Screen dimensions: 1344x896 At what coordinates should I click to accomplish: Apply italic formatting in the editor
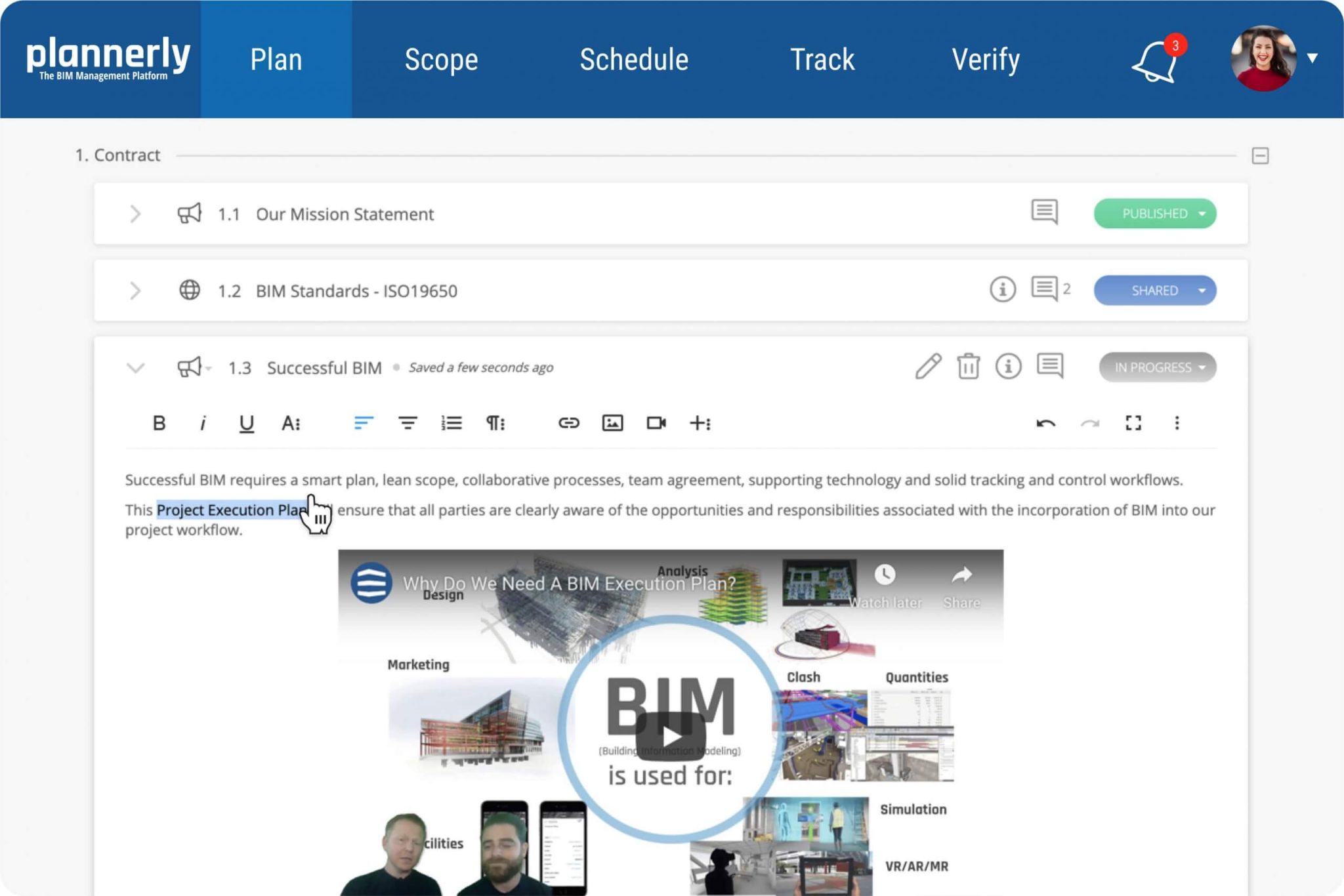202,423
